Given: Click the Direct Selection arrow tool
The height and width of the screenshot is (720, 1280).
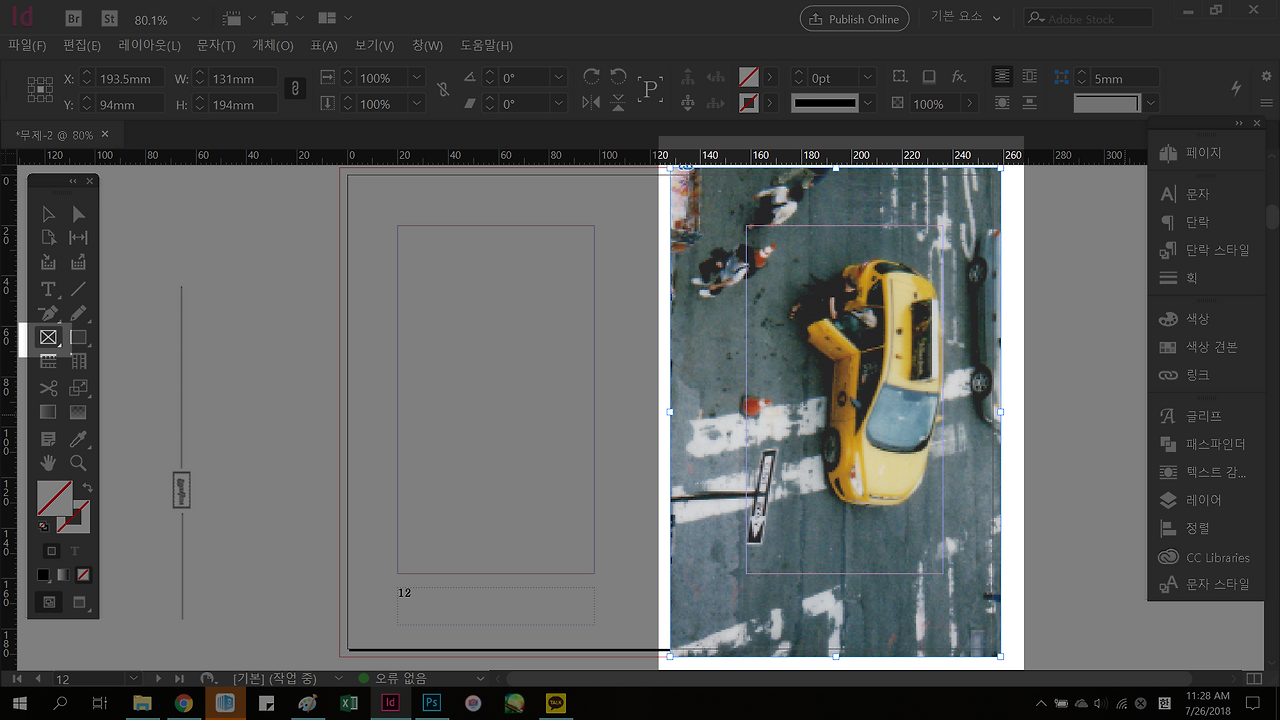Looking at the screenshot, I should pyautogui.click(x=78, y=214).
